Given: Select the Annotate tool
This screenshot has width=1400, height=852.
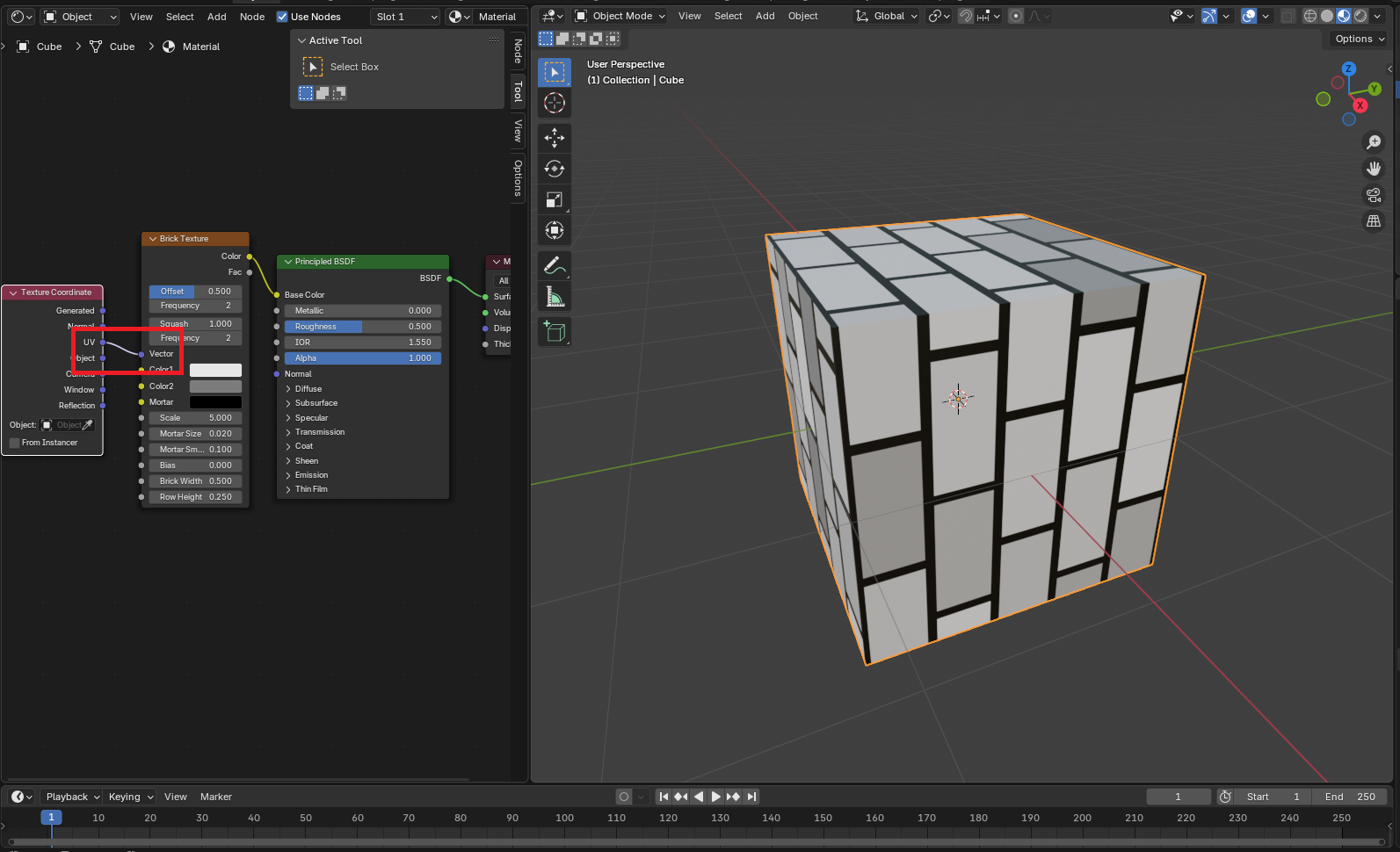Looking at the screenshot, I should pyautogui.click(x=554, y=265).
